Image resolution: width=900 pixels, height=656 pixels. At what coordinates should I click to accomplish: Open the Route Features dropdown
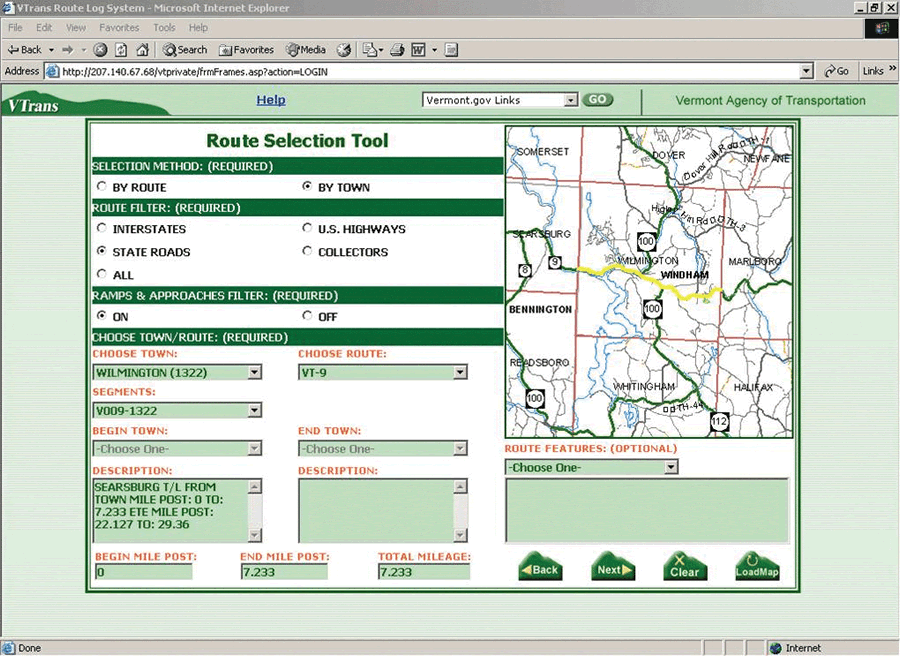(671, 467)
